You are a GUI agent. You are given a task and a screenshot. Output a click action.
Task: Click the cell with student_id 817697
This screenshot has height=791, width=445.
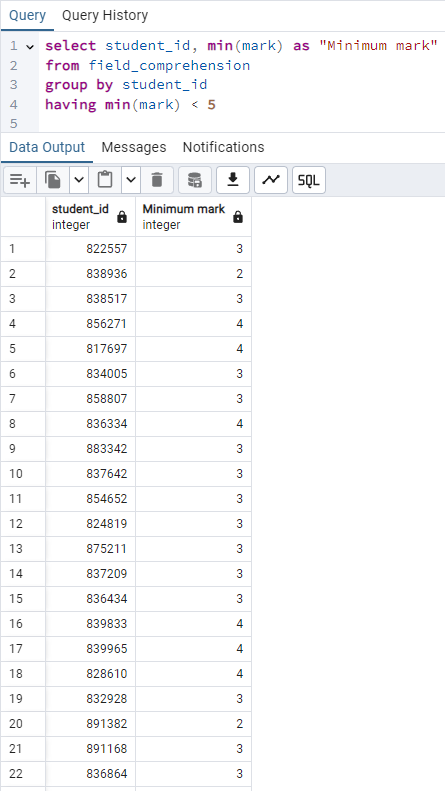(90, 349)
